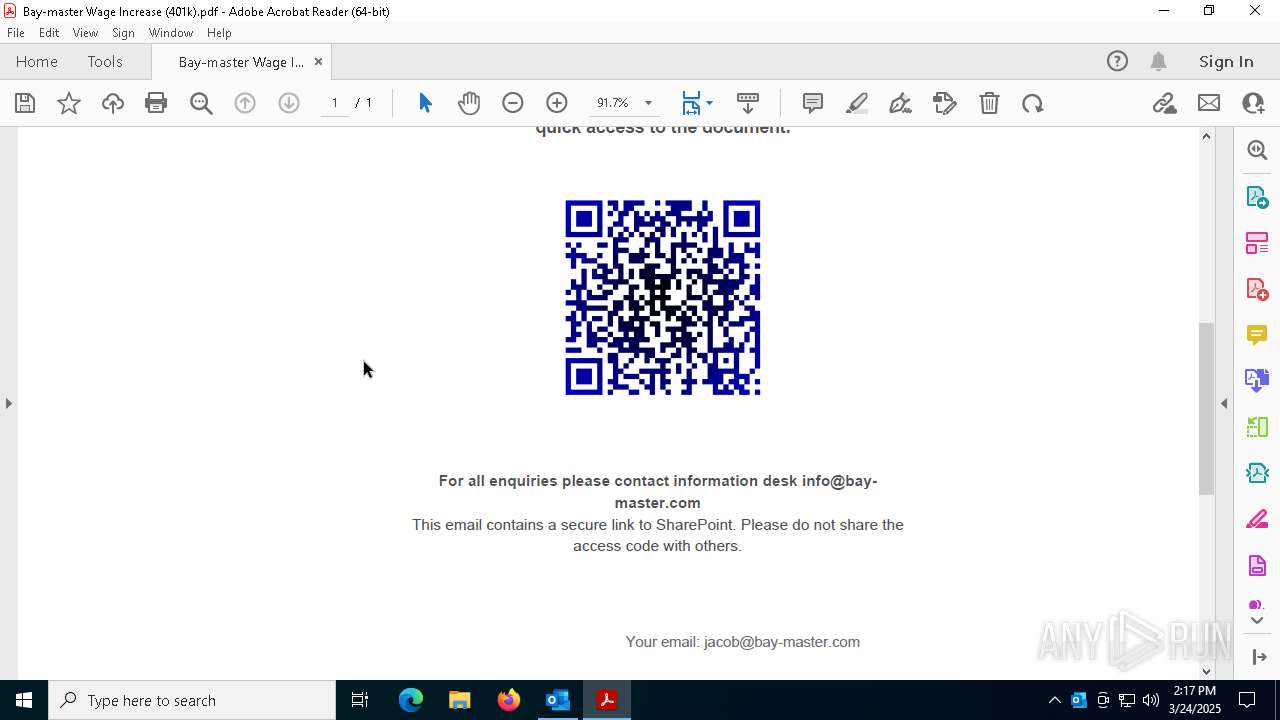Open purple document tool in right pane
Viewport: 1280px width, 720px height.
click(x=1257, y=566)
